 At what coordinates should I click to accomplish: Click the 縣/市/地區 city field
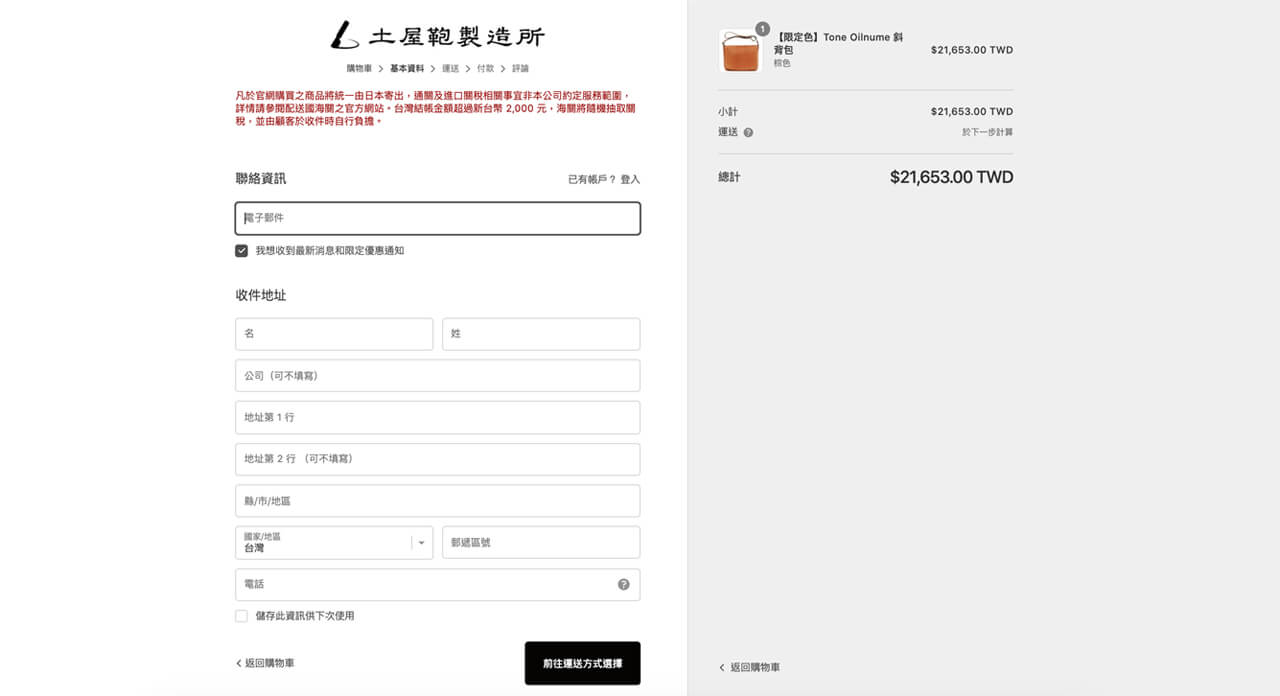pos(438,501)
